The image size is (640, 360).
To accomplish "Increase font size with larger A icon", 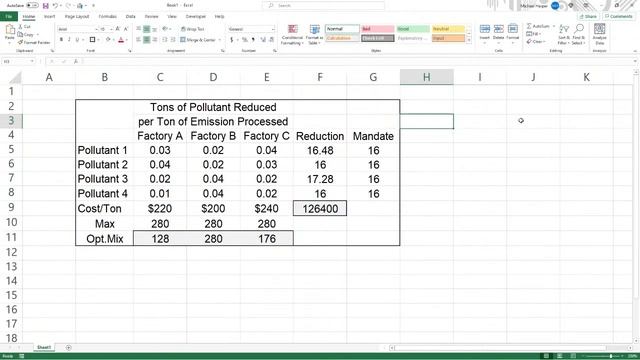I will [118, 29].
